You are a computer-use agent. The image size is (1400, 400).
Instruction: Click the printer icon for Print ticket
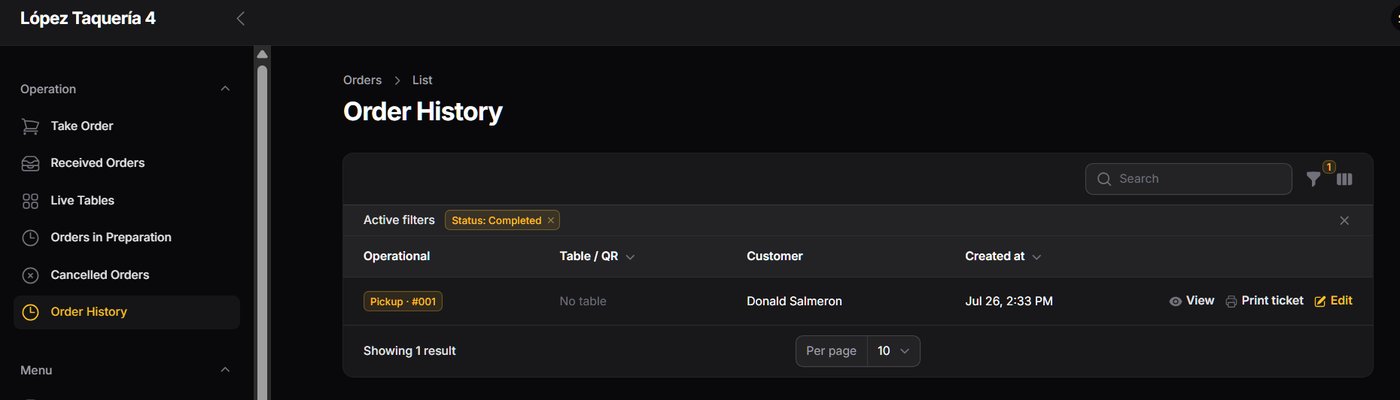click(x=1231, y=301)
